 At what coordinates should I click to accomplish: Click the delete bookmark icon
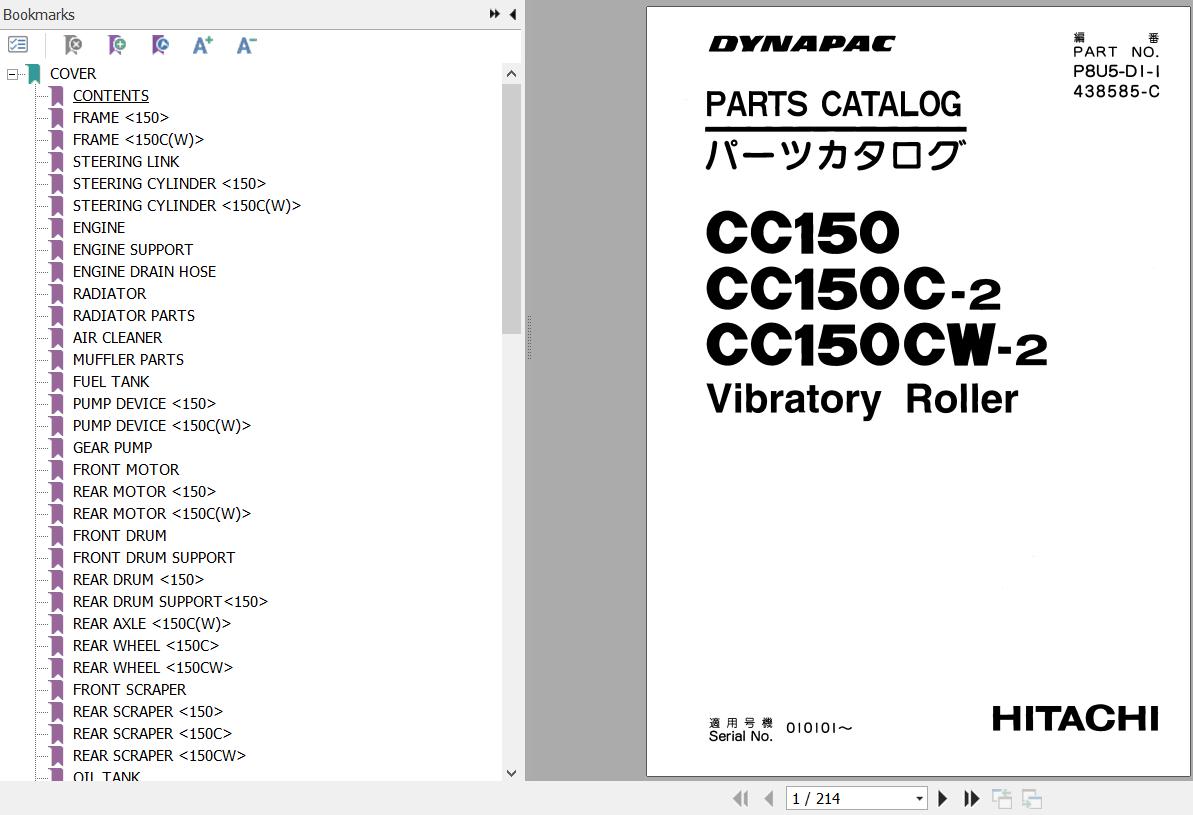coord(73,45)
